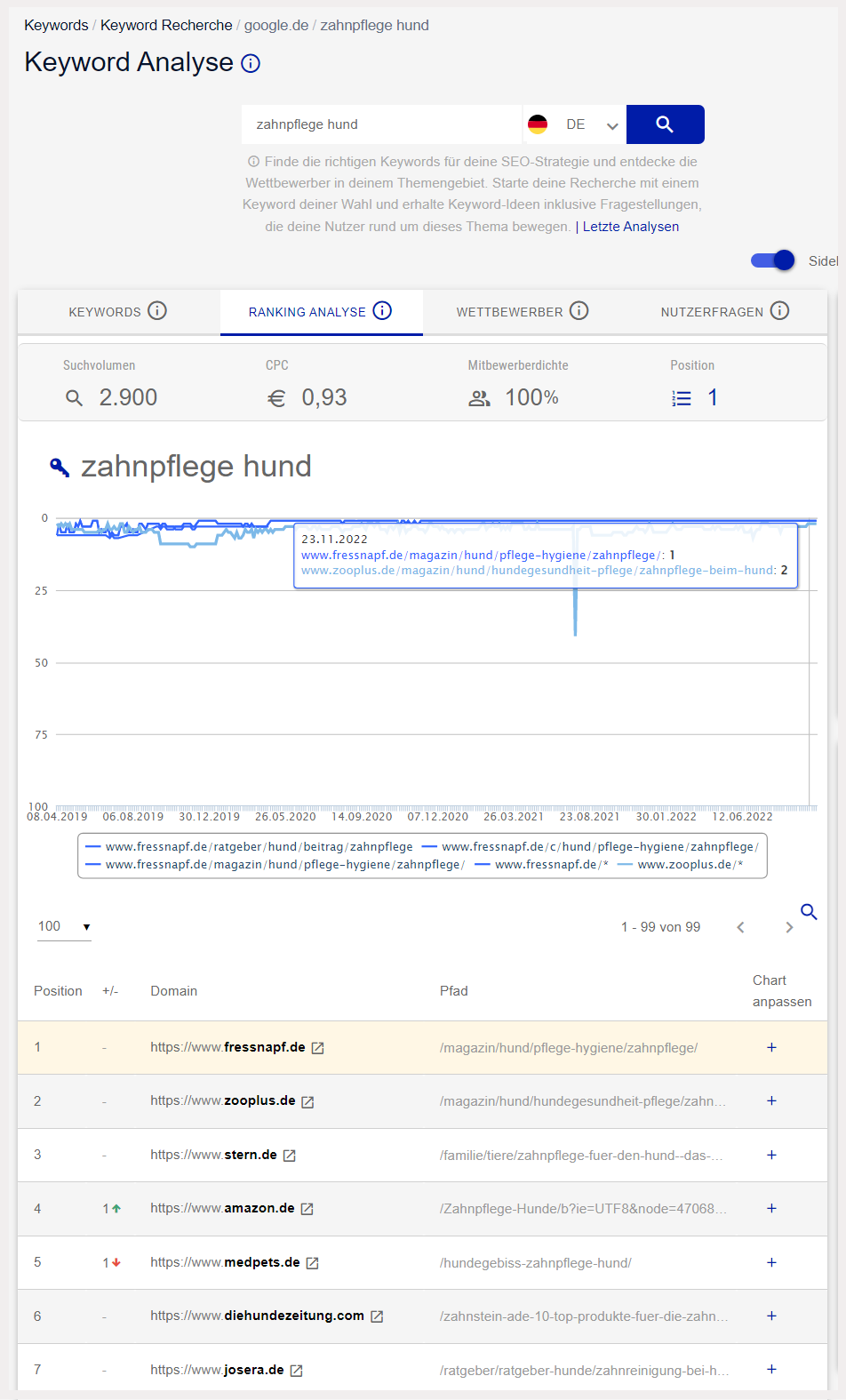
Task: Click info icon on Wettbewerber tab
Action: tap(579, 311)
